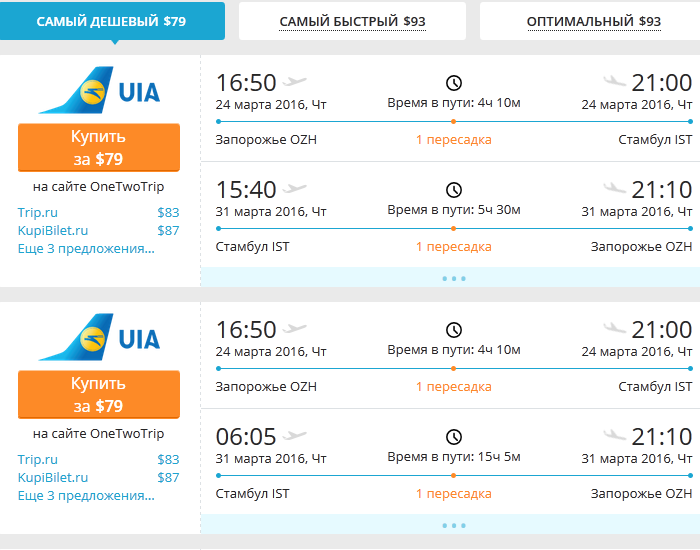The height and width of the screenshot is (550, 700).
Task: Click the clock icon on first outbound flight
Action: [454, 83]
